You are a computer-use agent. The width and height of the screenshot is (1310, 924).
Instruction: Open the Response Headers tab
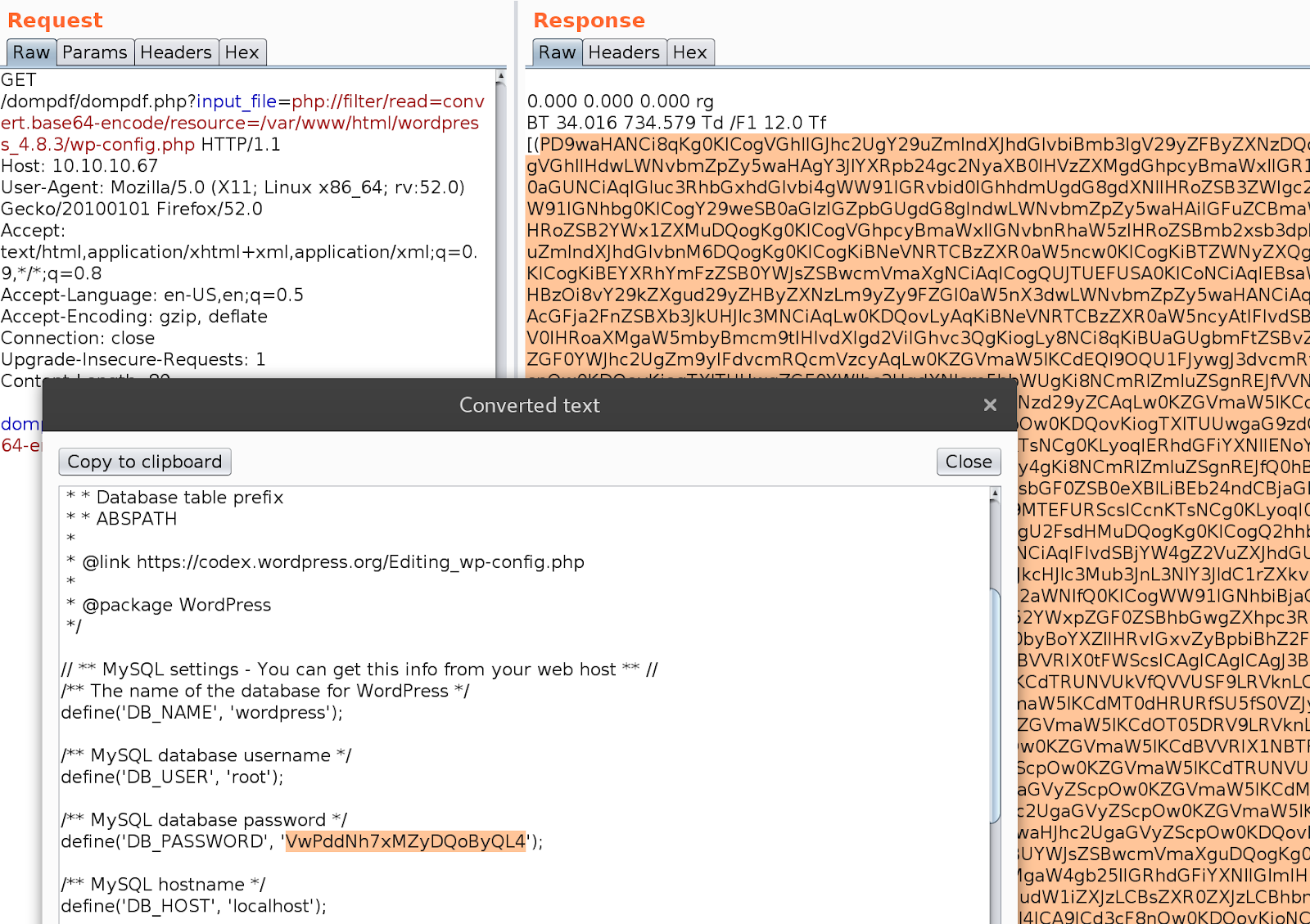(624, 52)
